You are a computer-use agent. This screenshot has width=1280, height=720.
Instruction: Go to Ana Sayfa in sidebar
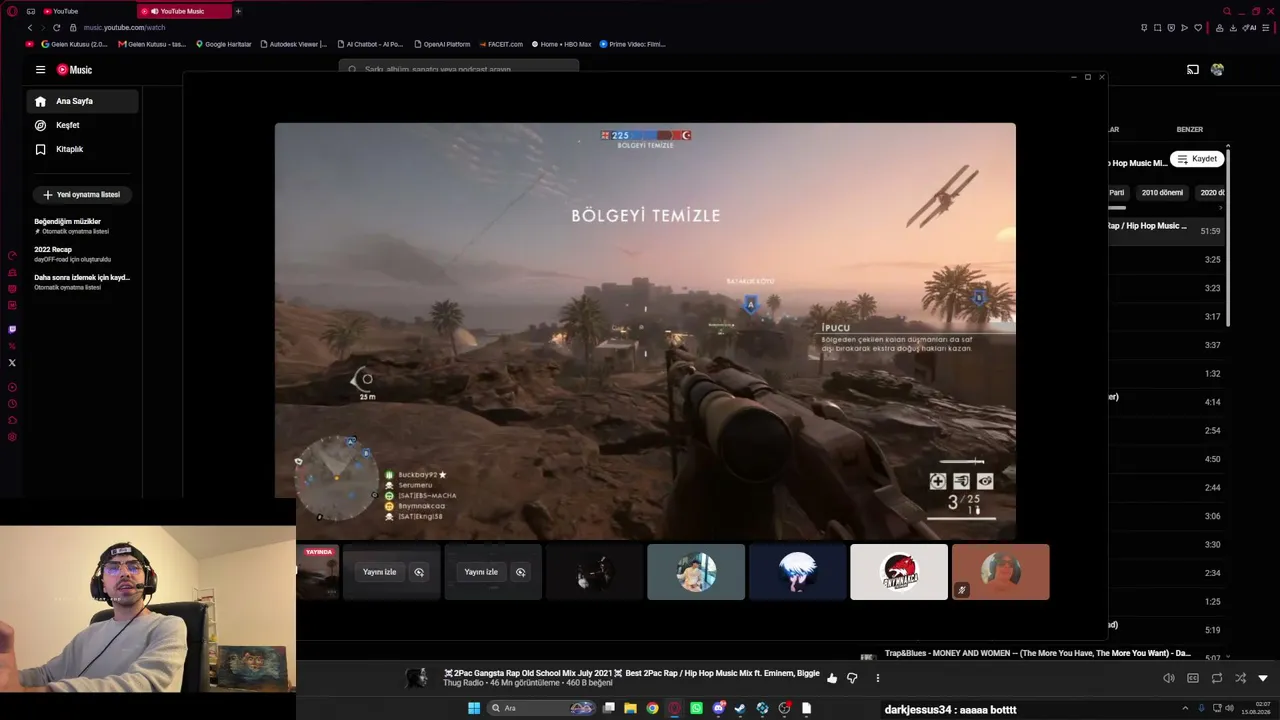(82, 101)
